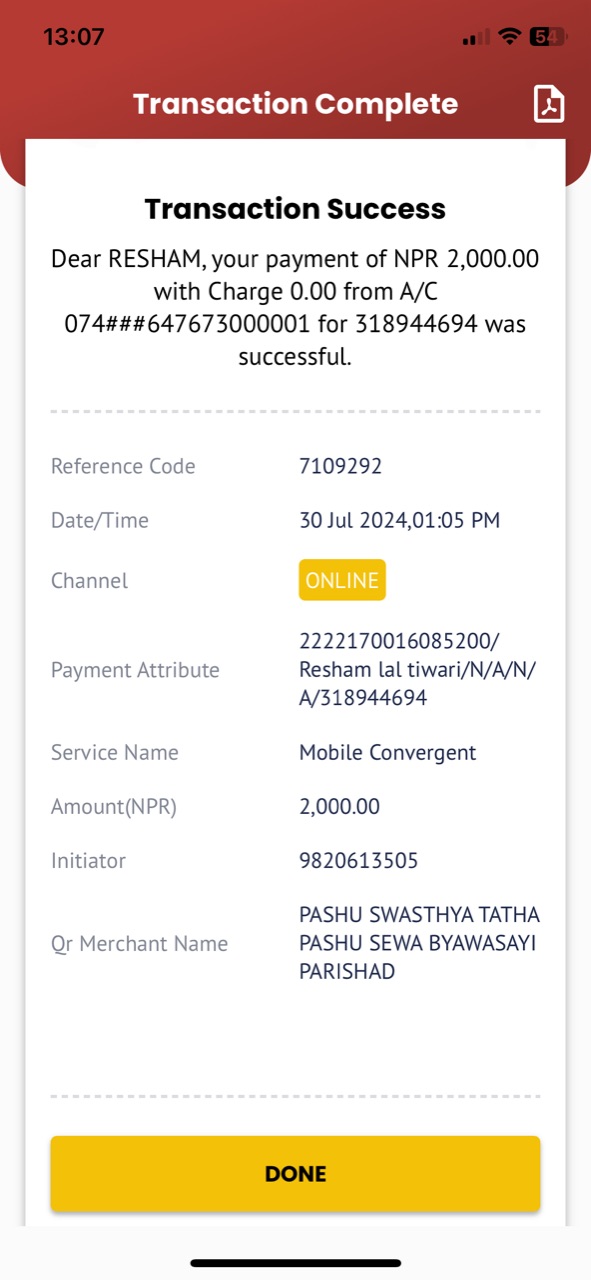The image size is (591, 1280).
Task: Tap the PASHU SWASTHYA merchant name
Action: pos(419,943)
